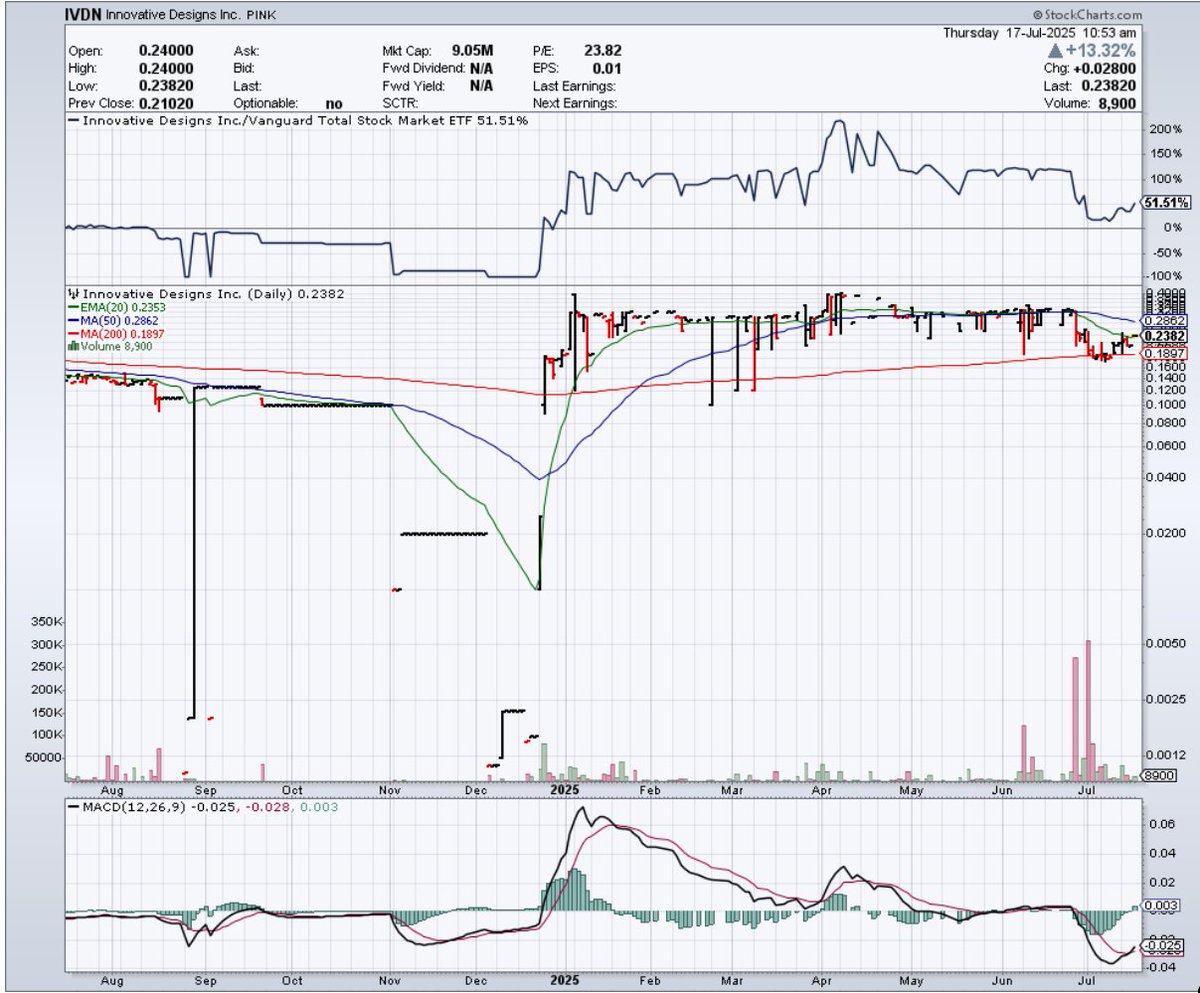This screenshot has width=1200, height=993.
Task: Click the 200% relative-strength axis label
Action: 1164,130
